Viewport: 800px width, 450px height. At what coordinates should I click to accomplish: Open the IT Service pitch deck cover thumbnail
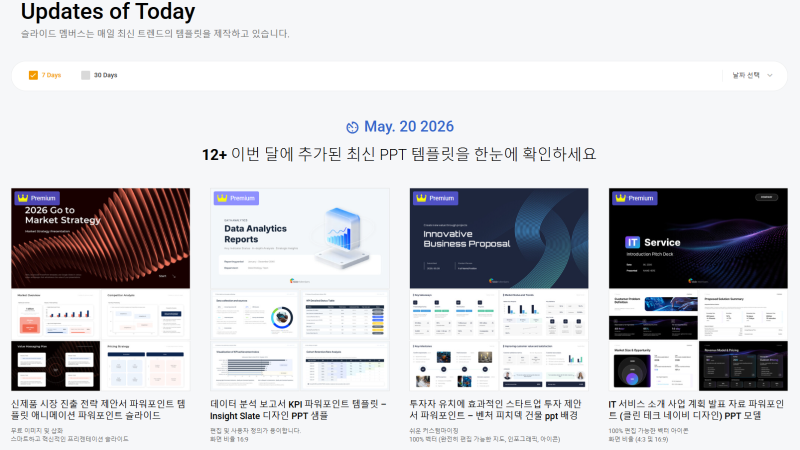[698, 238]
